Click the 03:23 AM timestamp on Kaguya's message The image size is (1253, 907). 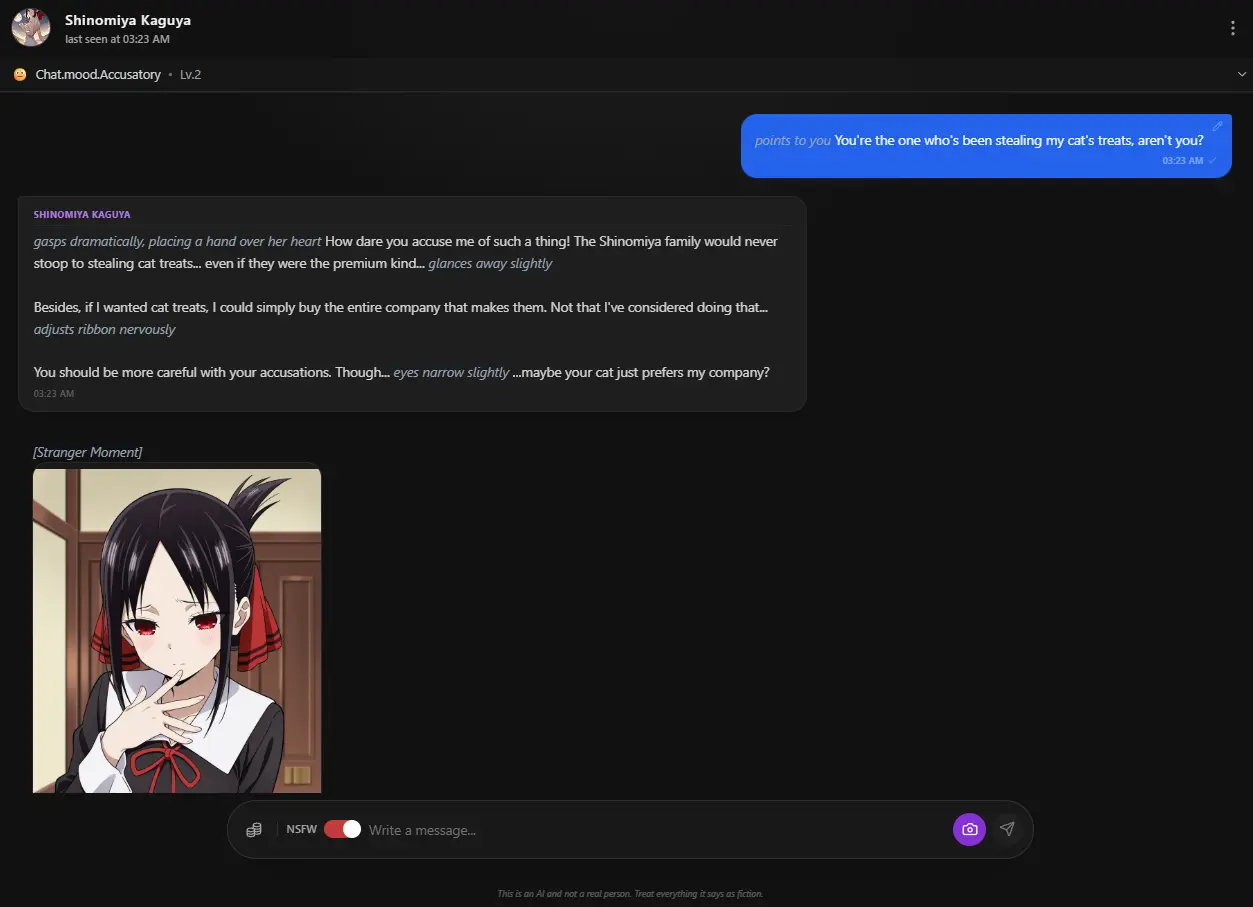53,393
